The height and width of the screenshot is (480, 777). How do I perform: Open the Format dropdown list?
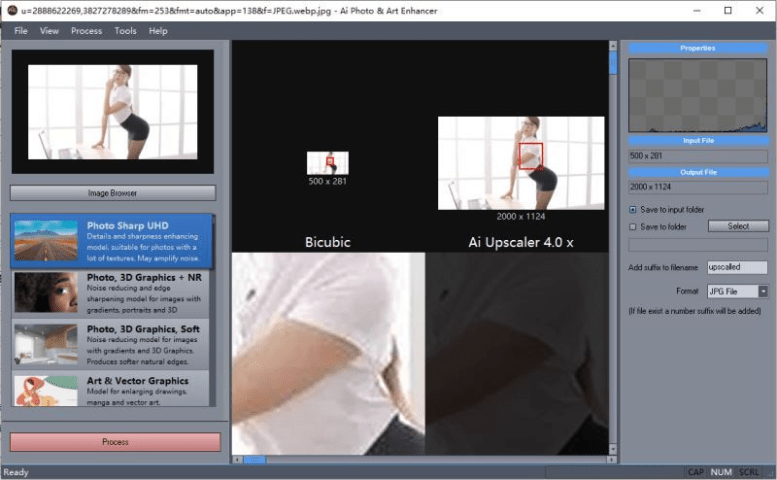(x=763, y=291)
